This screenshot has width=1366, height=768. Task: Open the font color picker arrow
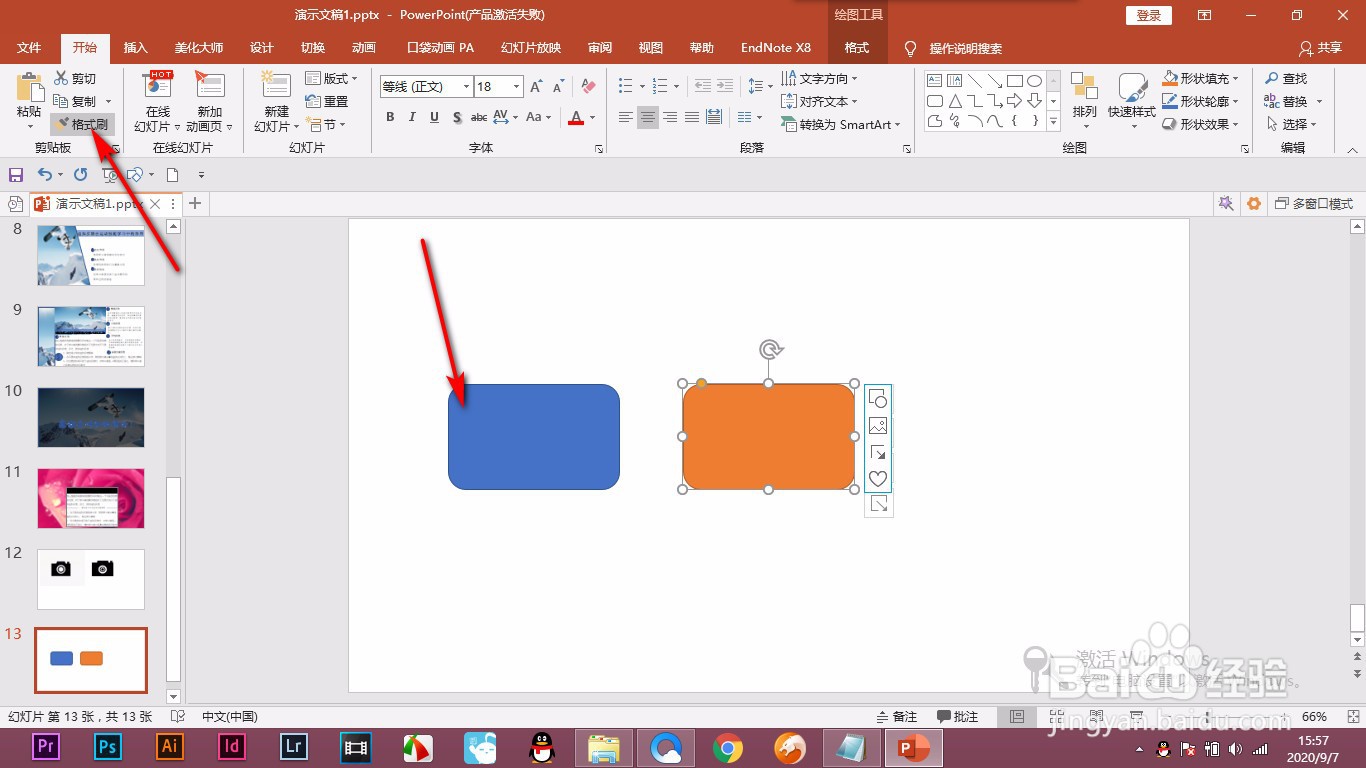(x=592, y=117)
